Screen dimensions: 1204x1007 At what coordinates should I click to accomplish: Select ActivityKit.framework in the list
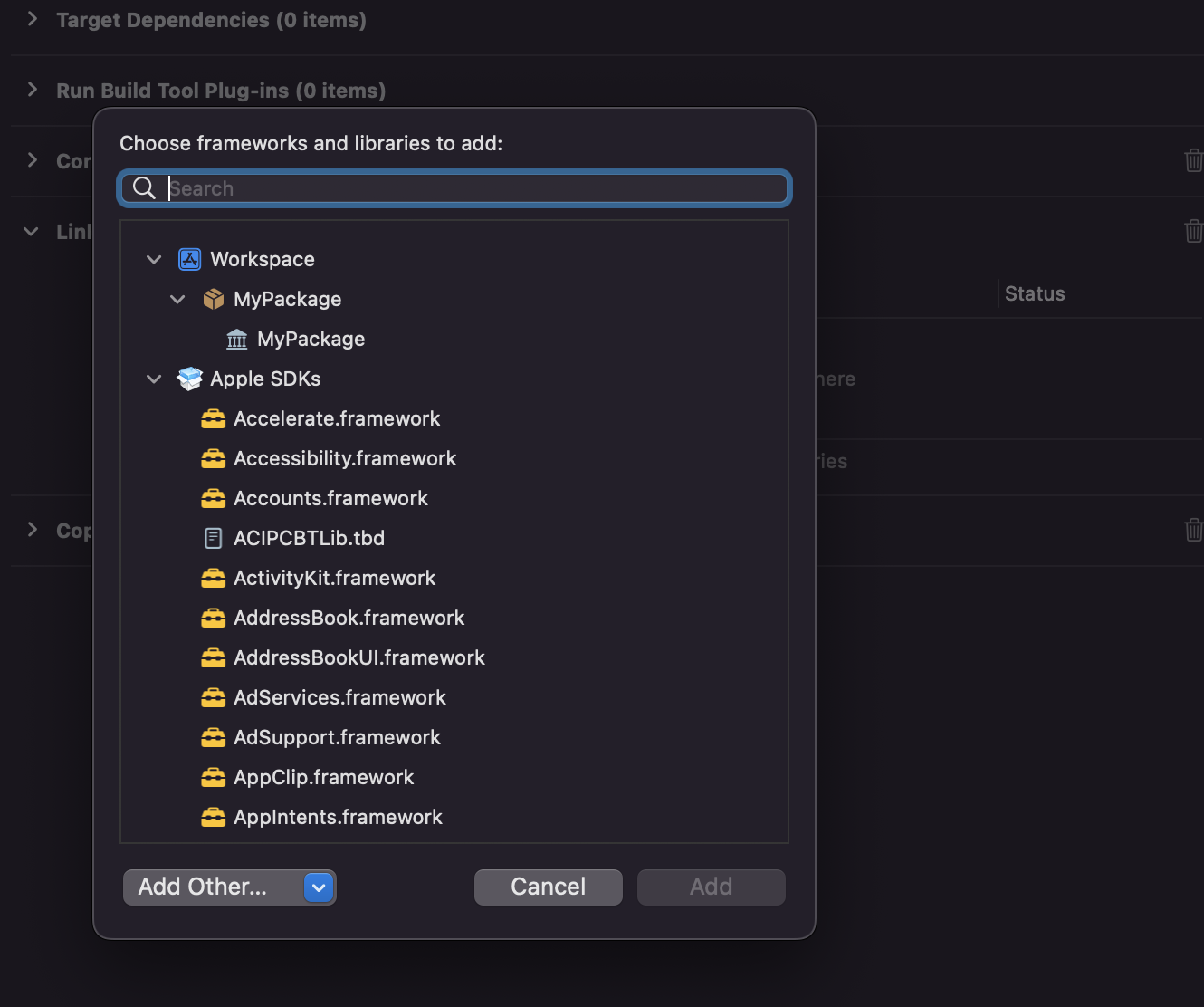point(454,578)
